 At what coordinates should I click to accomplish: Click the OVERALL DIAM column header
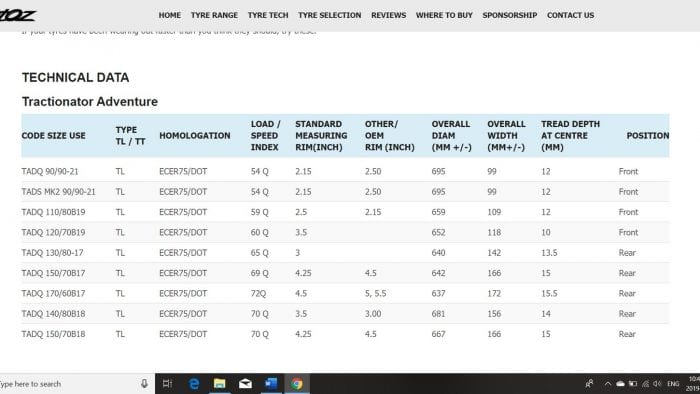coord(451,136)
